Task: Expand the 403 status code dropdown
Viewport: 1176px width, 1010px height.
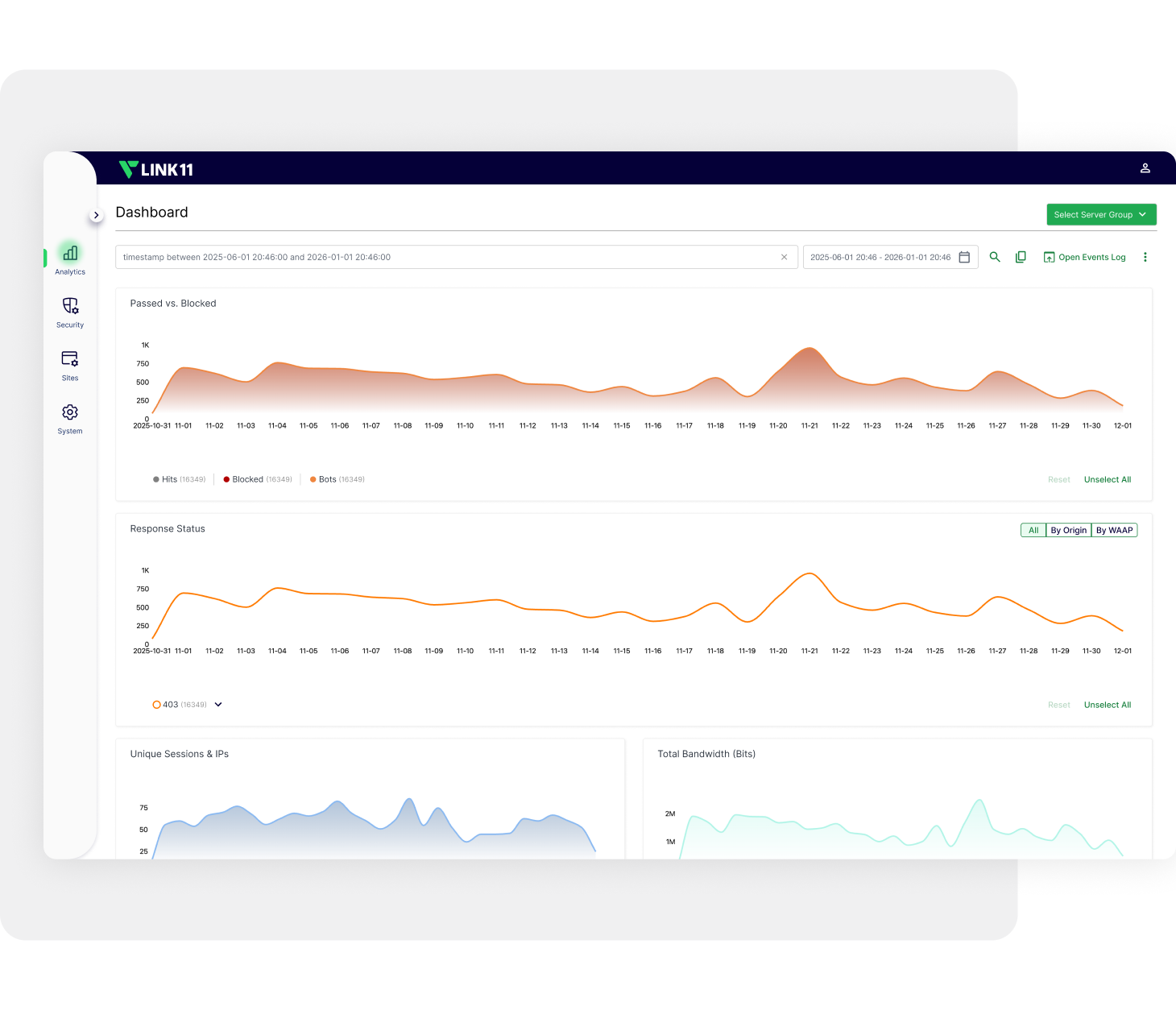Action: (x=218, y=705)
